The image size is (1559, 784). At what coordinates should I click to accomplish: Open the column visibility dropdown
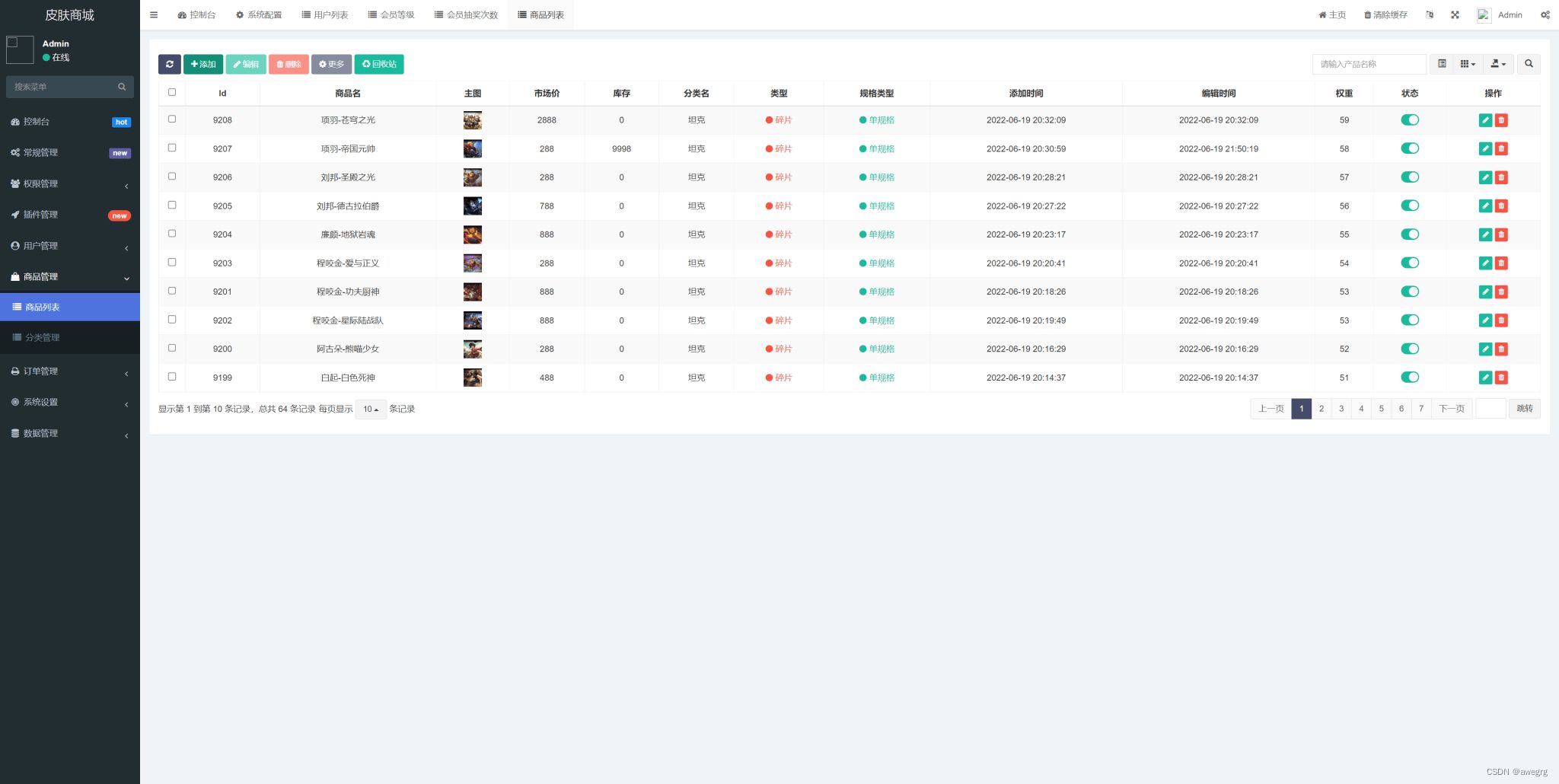(1468, 65)
